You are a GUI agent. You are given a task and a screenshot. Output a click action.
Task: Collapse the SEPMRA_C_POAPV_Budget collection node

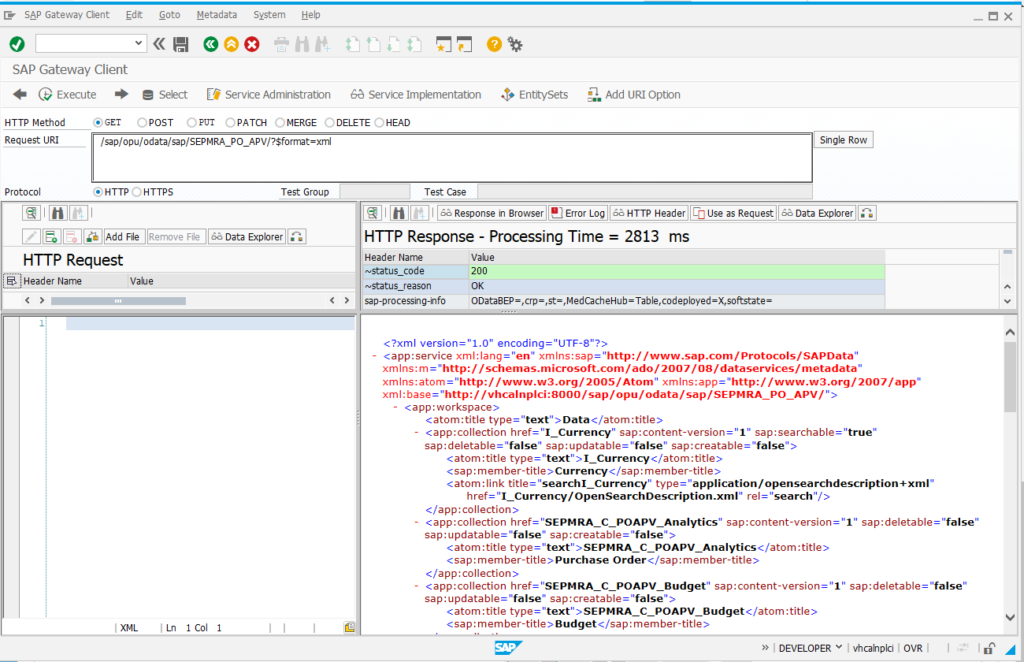pos(416,586)
